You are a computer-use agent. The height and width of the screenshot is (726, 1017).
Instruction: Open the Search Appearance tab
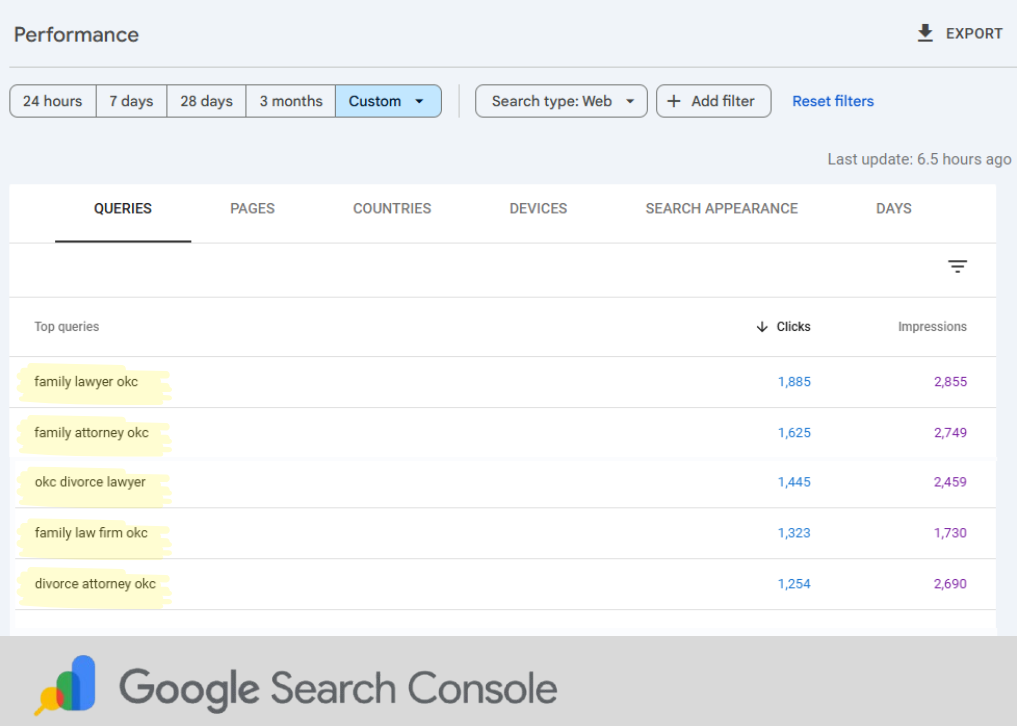721,209
